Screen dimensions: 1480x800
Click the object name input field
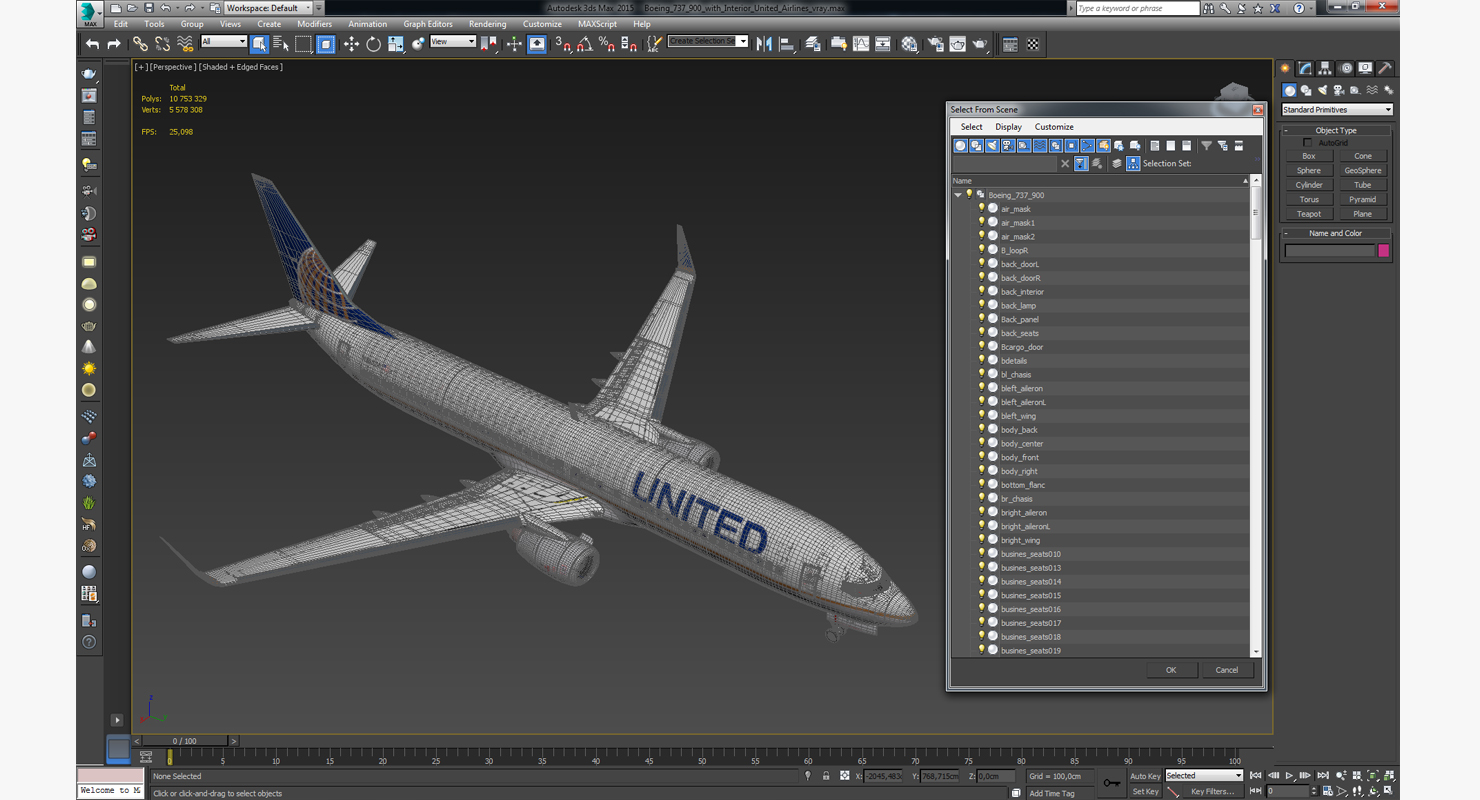pos(1330,251)
